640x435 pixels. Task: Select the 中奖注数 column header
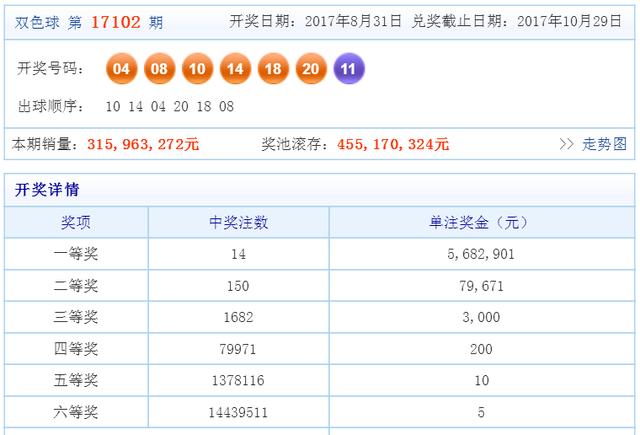pyautogui.click(x=238, y=222)
